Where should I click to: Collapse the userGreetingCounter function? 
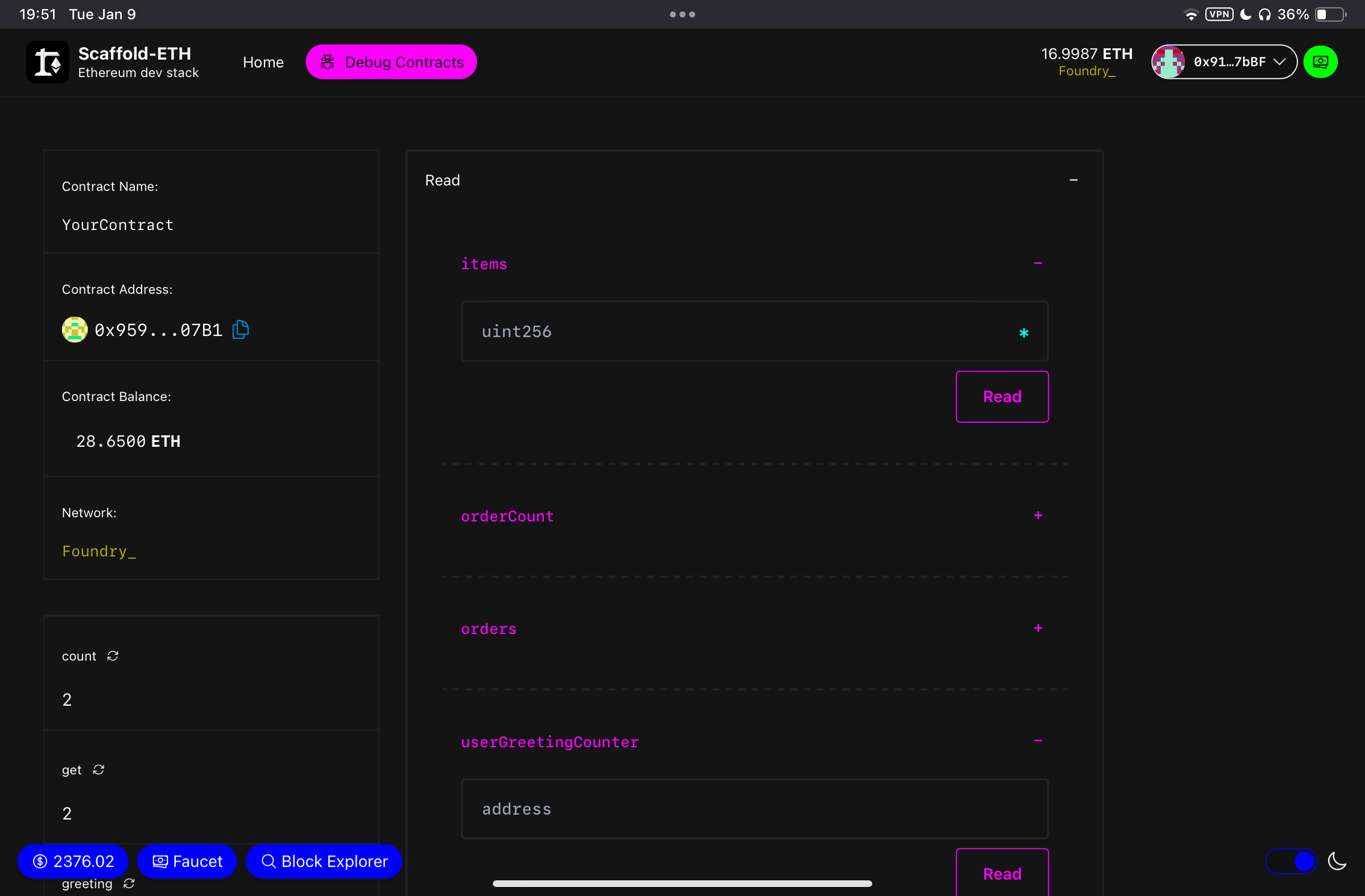pos(1038,741)
